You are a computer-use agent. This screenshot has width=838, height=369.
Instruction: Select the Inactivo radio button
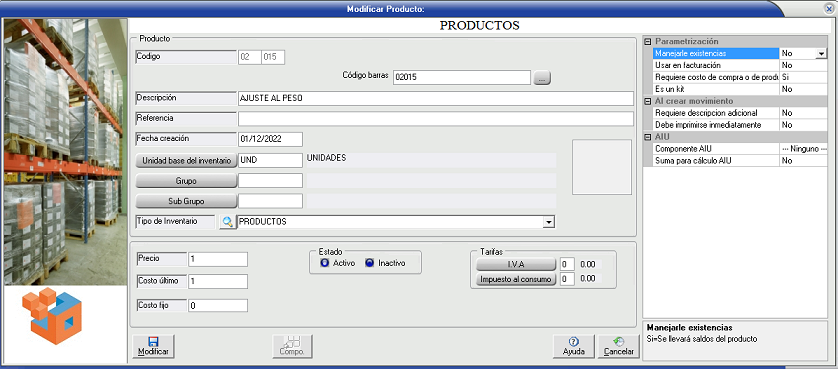click(370, 263)
